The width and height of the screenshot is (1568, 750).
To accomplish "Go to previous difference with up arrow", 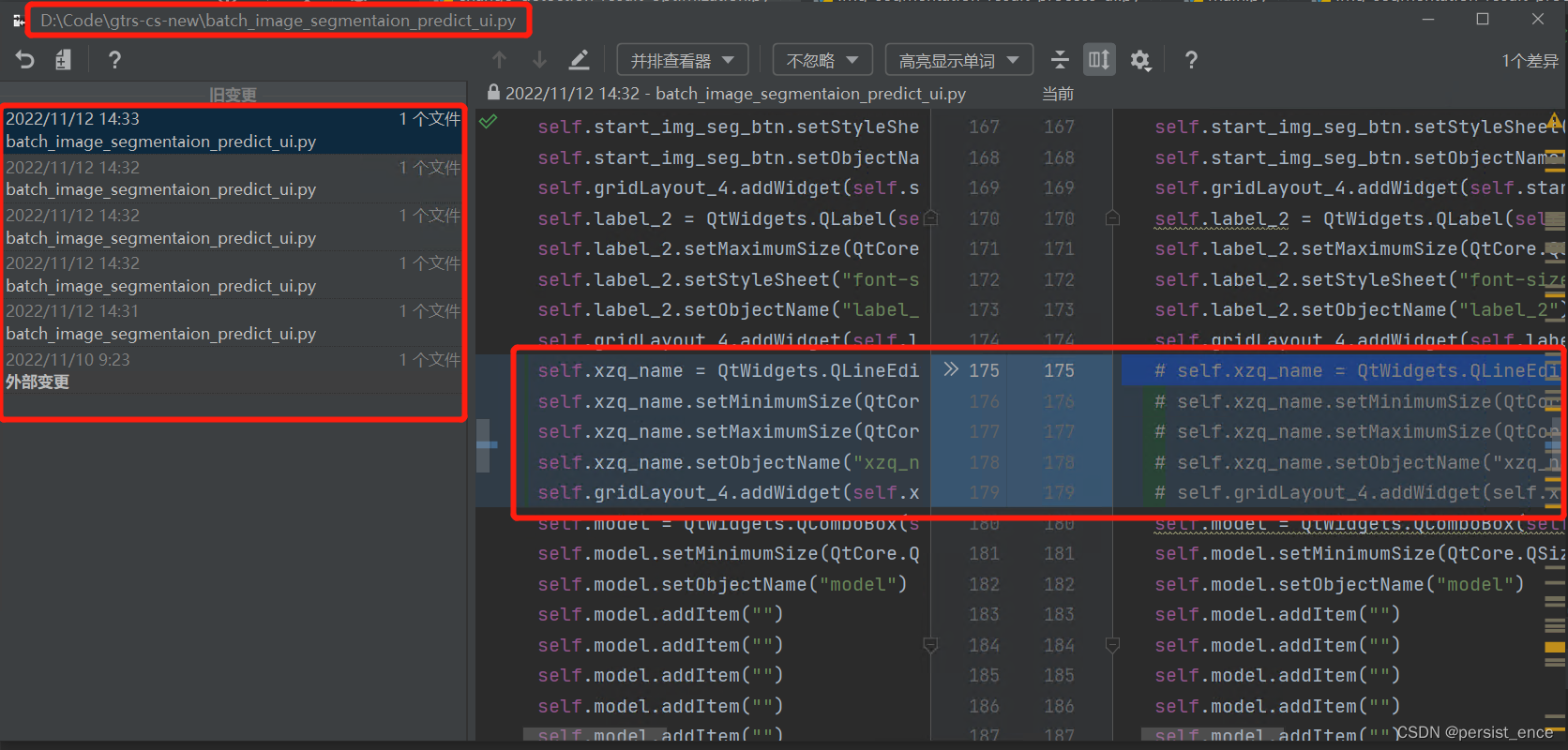I will click(x=500, y=60).
